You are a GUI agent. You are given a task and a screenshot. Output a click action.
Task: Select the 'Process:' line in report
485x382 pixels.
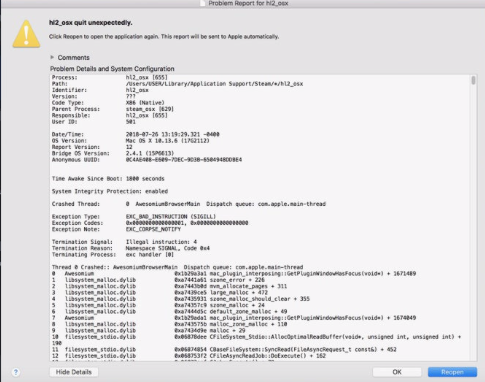110,77
